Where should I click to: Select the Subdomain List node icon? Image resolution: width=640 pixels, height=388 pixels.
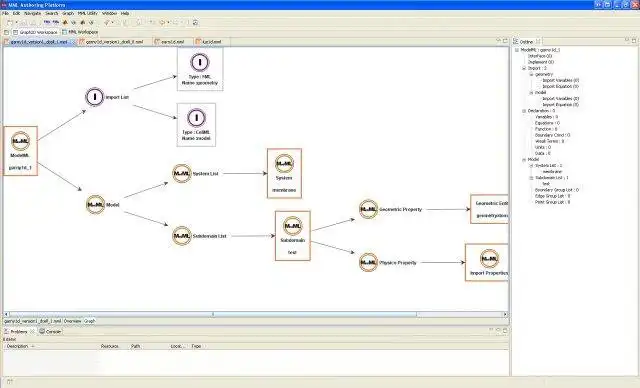click(x=182, y=236)
